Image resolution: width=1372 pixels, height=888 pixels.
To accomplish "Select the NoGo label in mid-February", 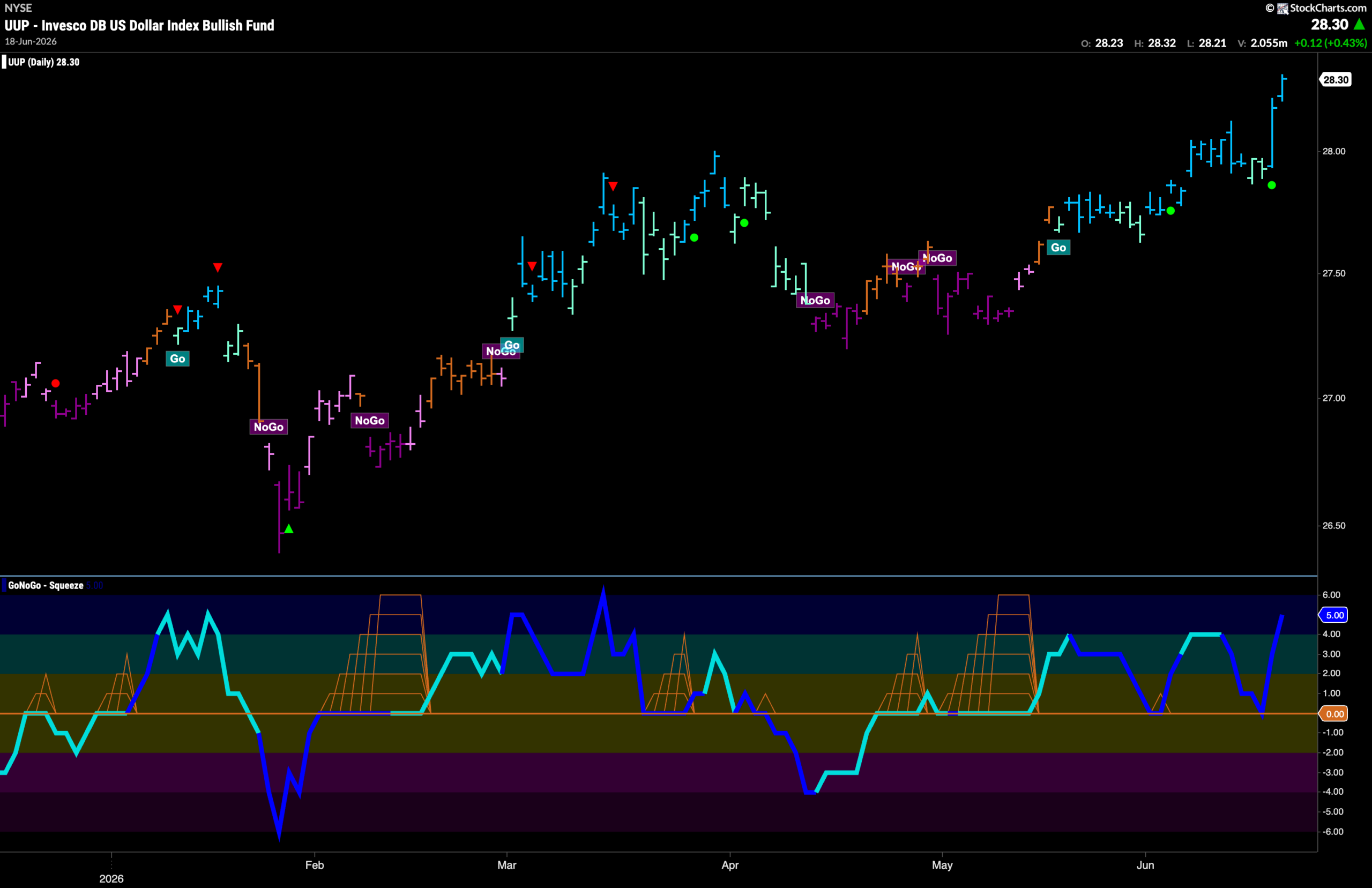I will (x=369, y=420).
